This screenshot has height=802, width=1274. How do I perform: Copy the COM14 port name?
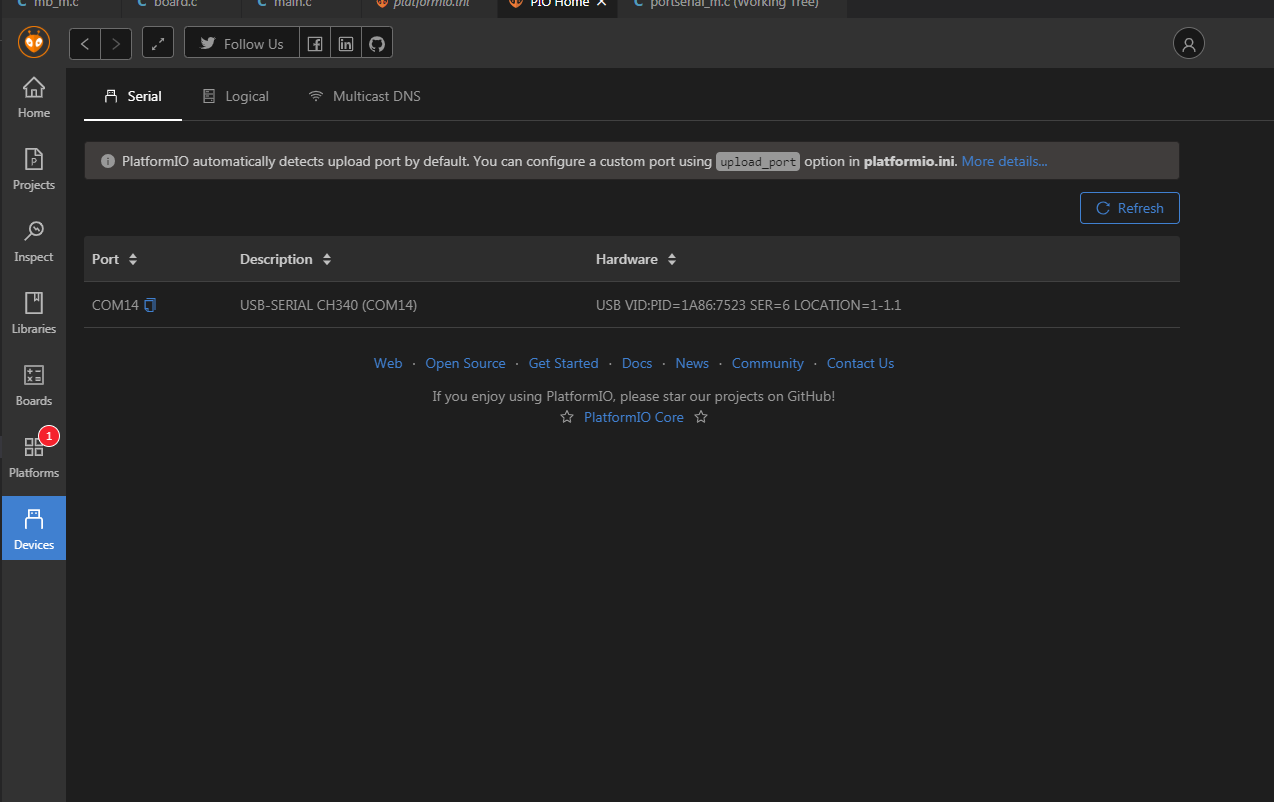(152, 304)
